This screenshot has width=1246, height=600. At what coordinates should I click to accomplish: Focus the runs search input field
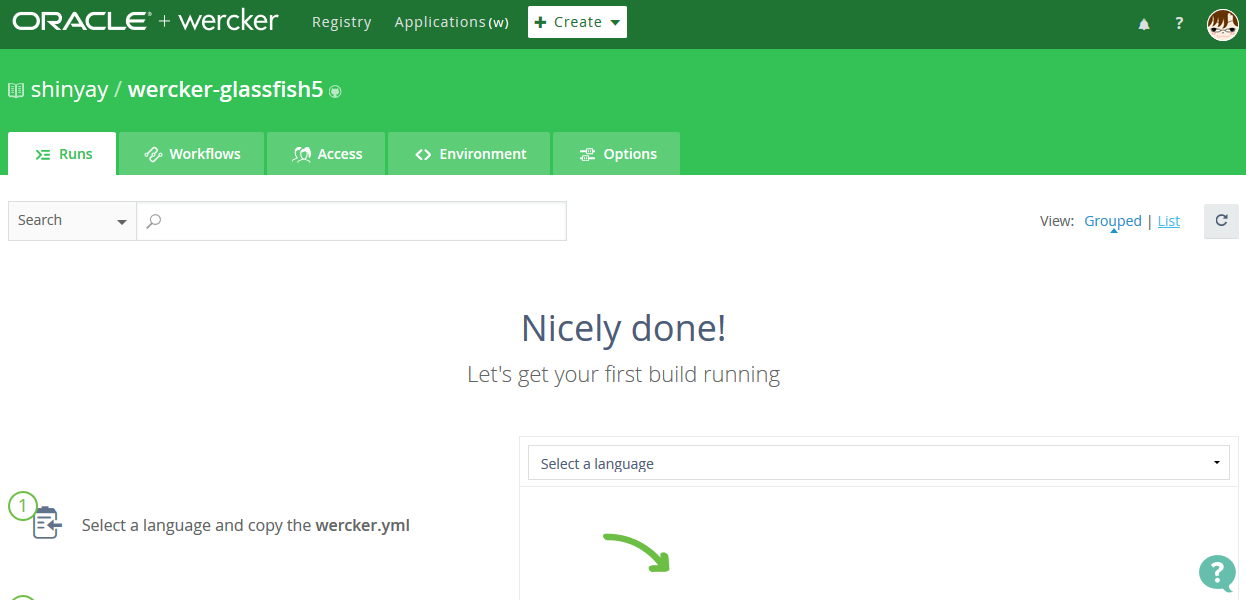pyautogui.click(x=352, y=221)
